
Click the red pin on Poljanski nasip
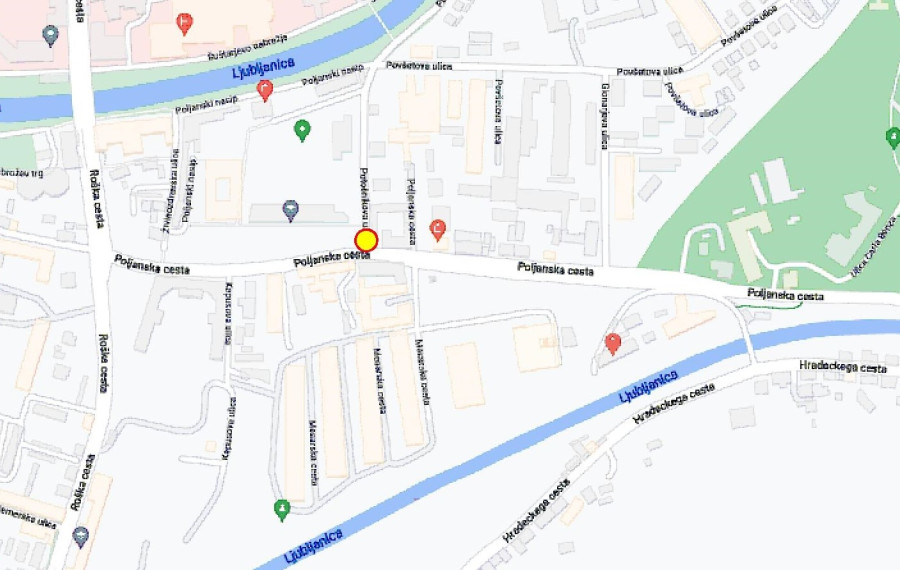[x=265, y=90]
